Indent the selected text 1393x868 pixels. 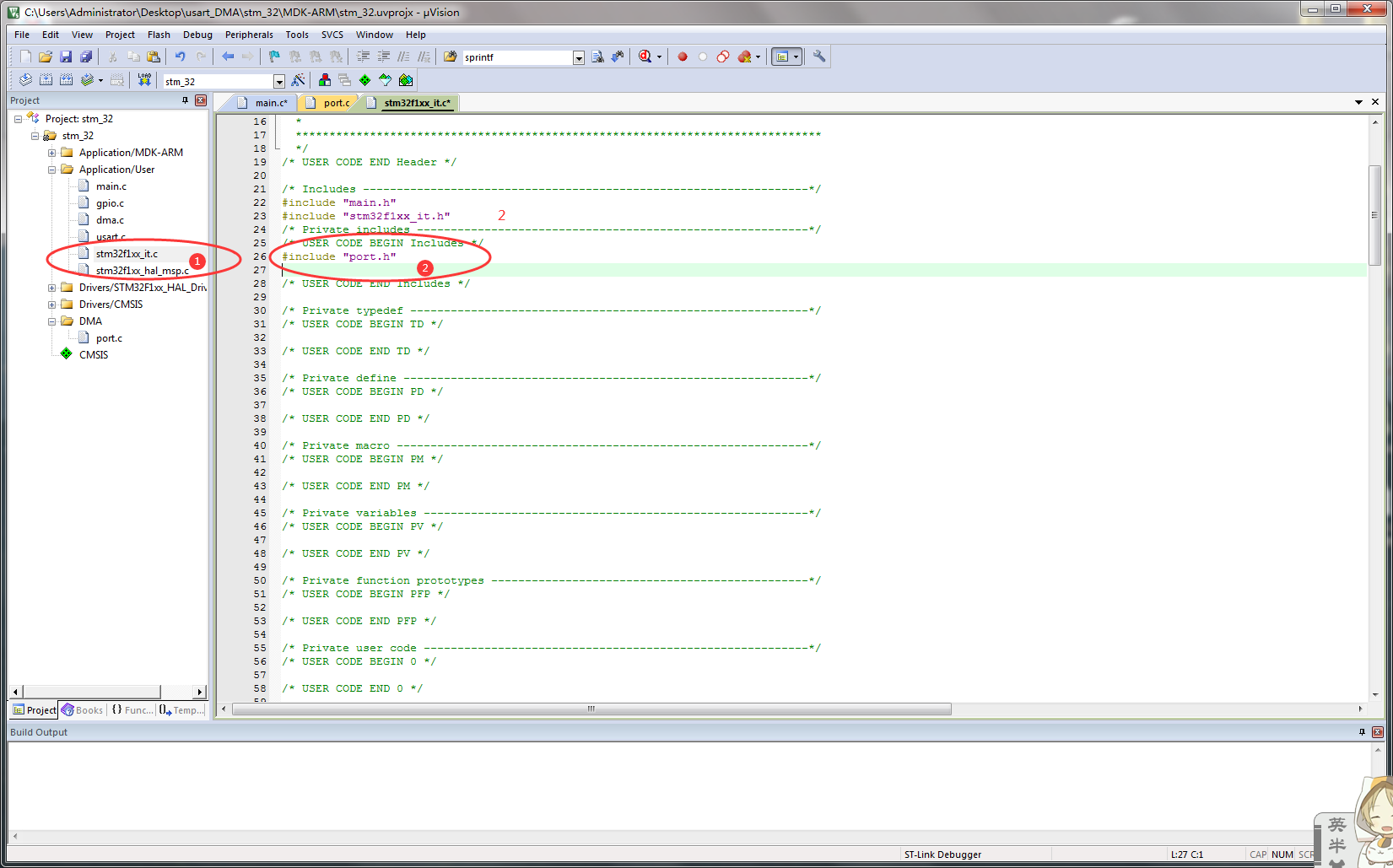[x=363, y=57]
